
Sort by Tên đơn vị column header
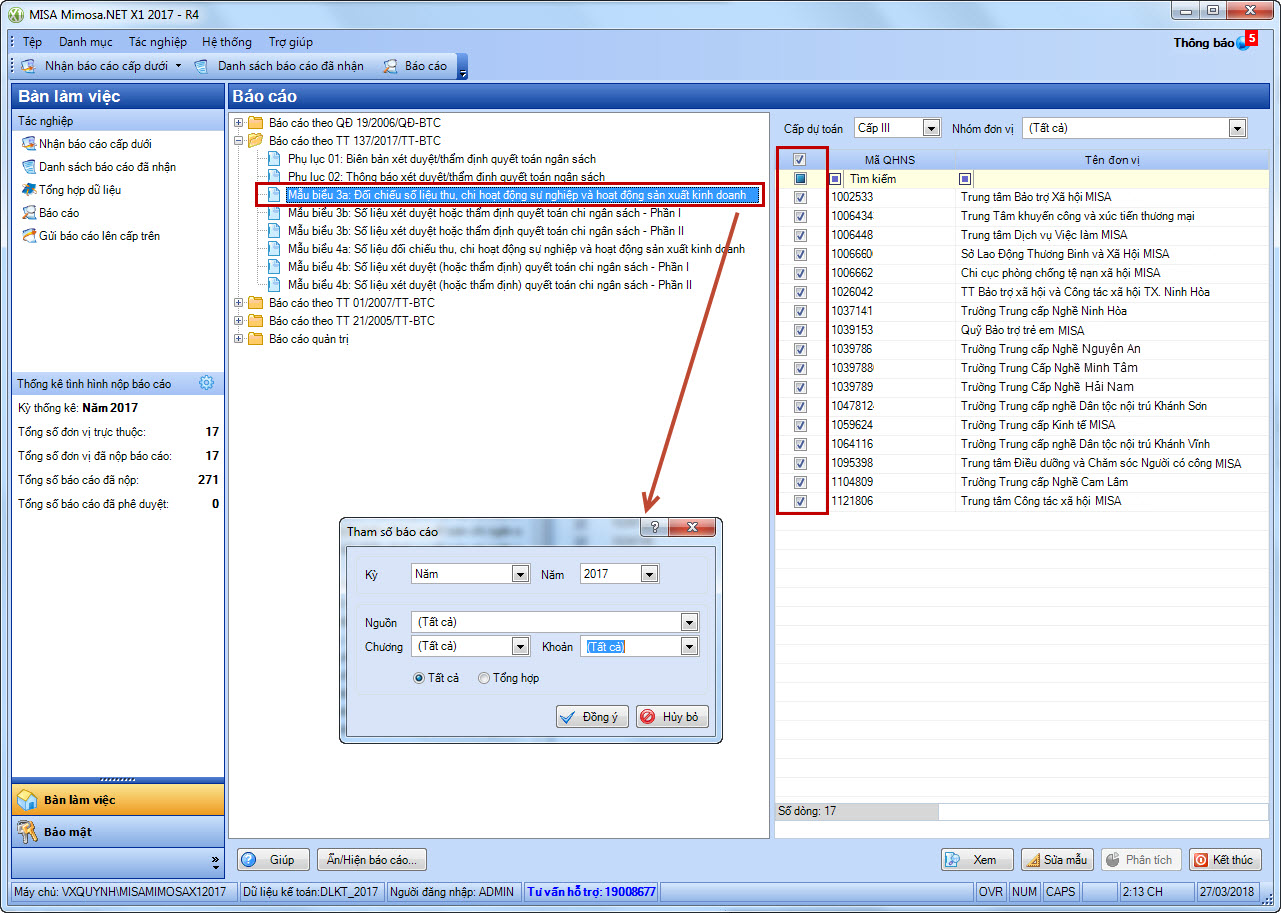coord(1112,160)
